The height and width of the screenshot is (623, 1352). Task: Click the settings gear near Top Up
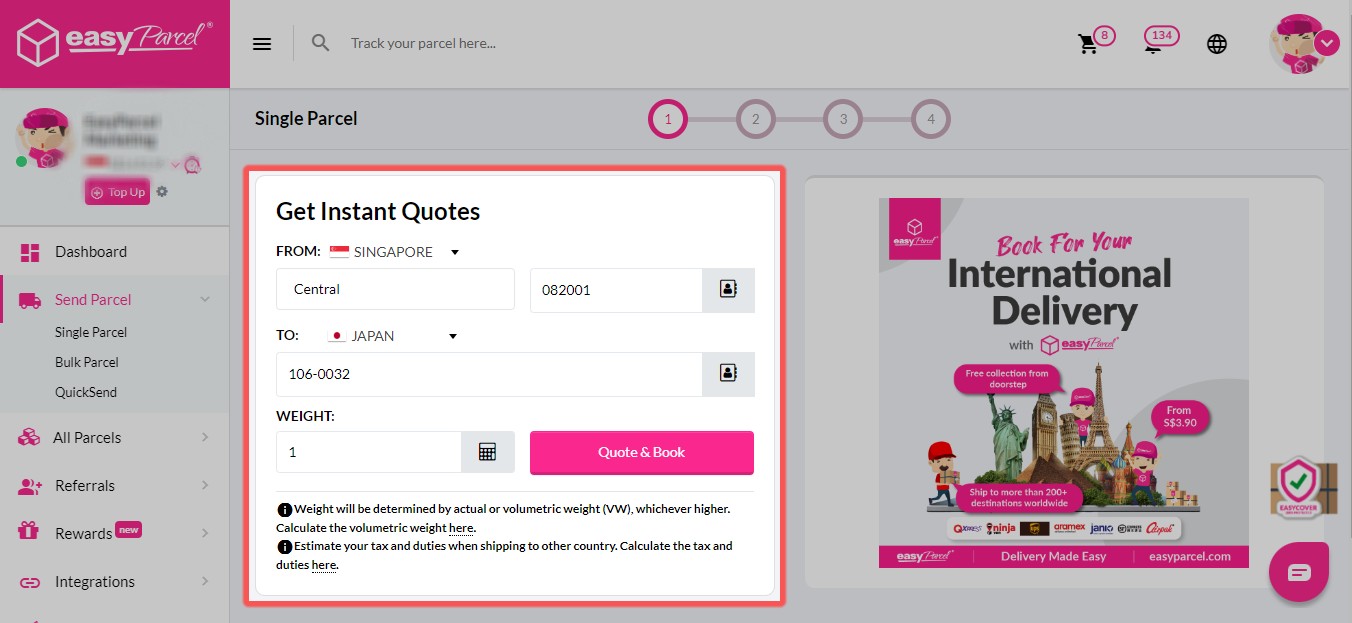(162, 191)
